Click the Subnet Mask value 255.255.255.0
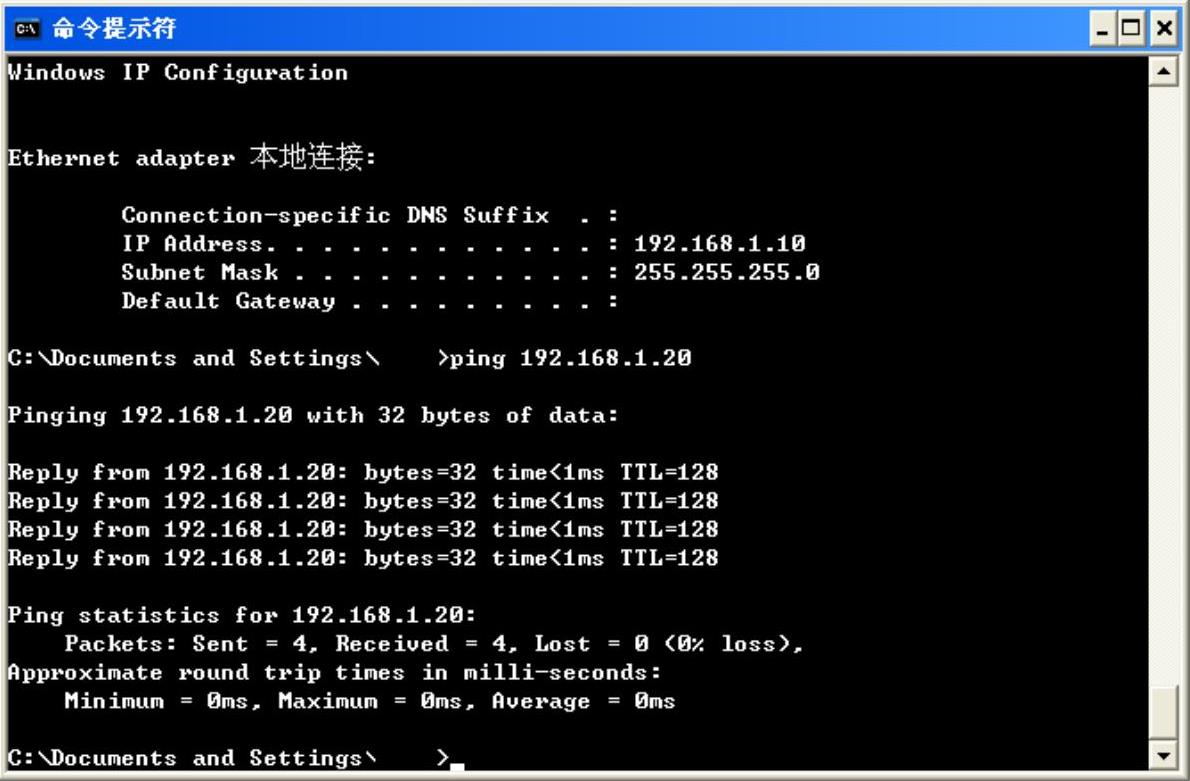 [x=727, y=272]
